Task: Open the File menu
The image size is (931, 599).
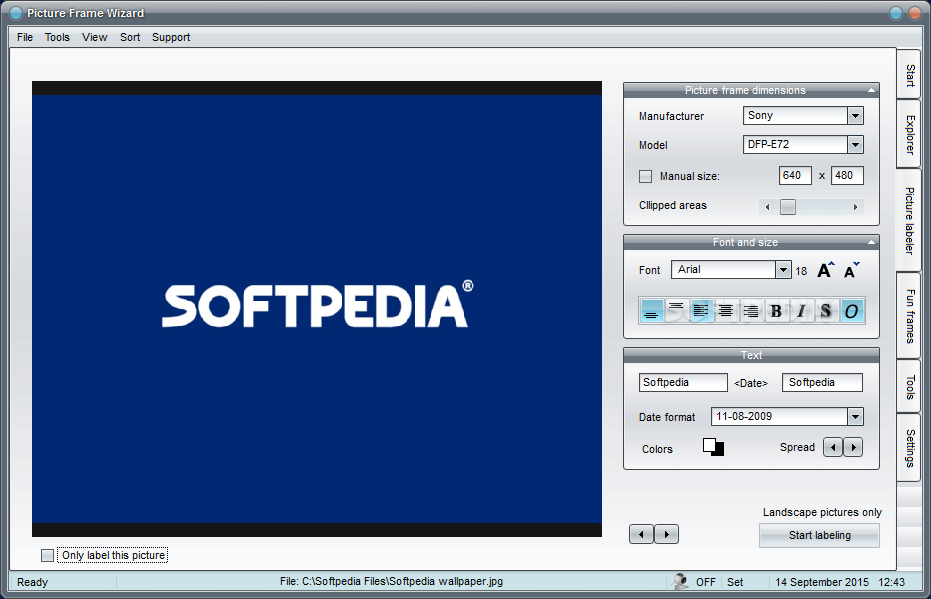Action: (x=25, y=37)
